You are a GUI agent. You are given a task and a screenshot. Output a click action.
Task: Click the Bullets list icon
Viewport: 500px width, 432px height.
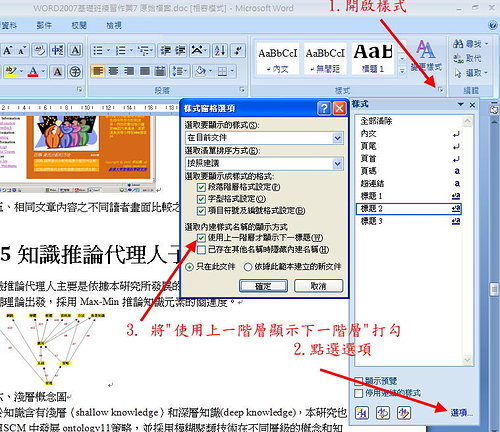98,51
